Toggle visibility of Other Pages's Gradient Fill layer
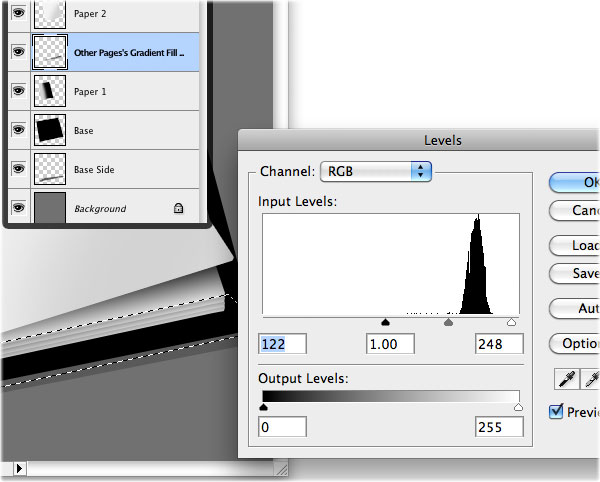 18,52
